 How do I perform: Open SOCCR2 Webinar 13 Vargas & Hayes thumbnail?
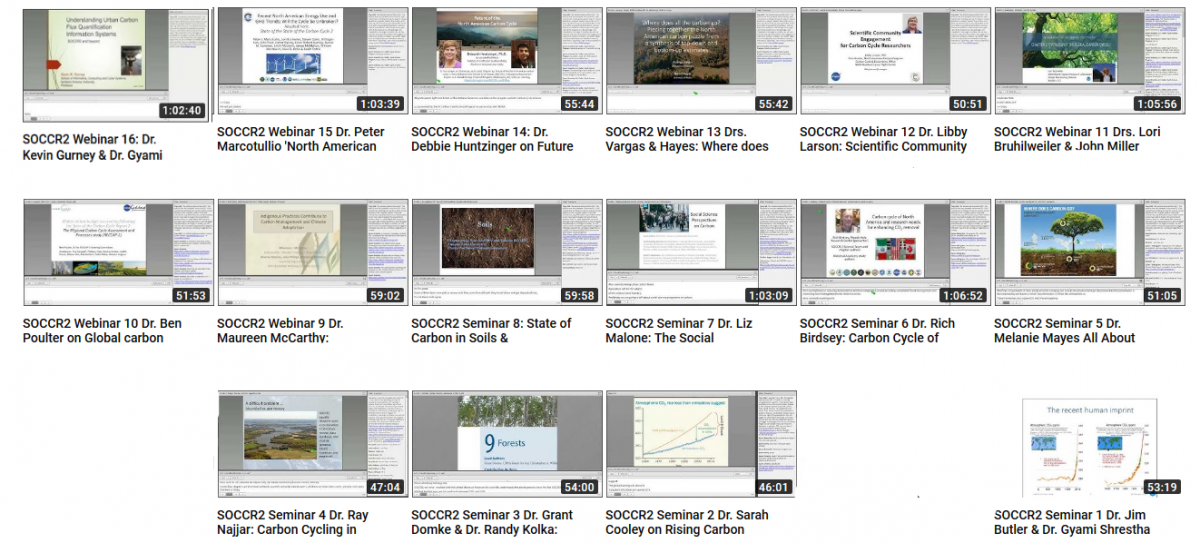[x=700, y=60]
